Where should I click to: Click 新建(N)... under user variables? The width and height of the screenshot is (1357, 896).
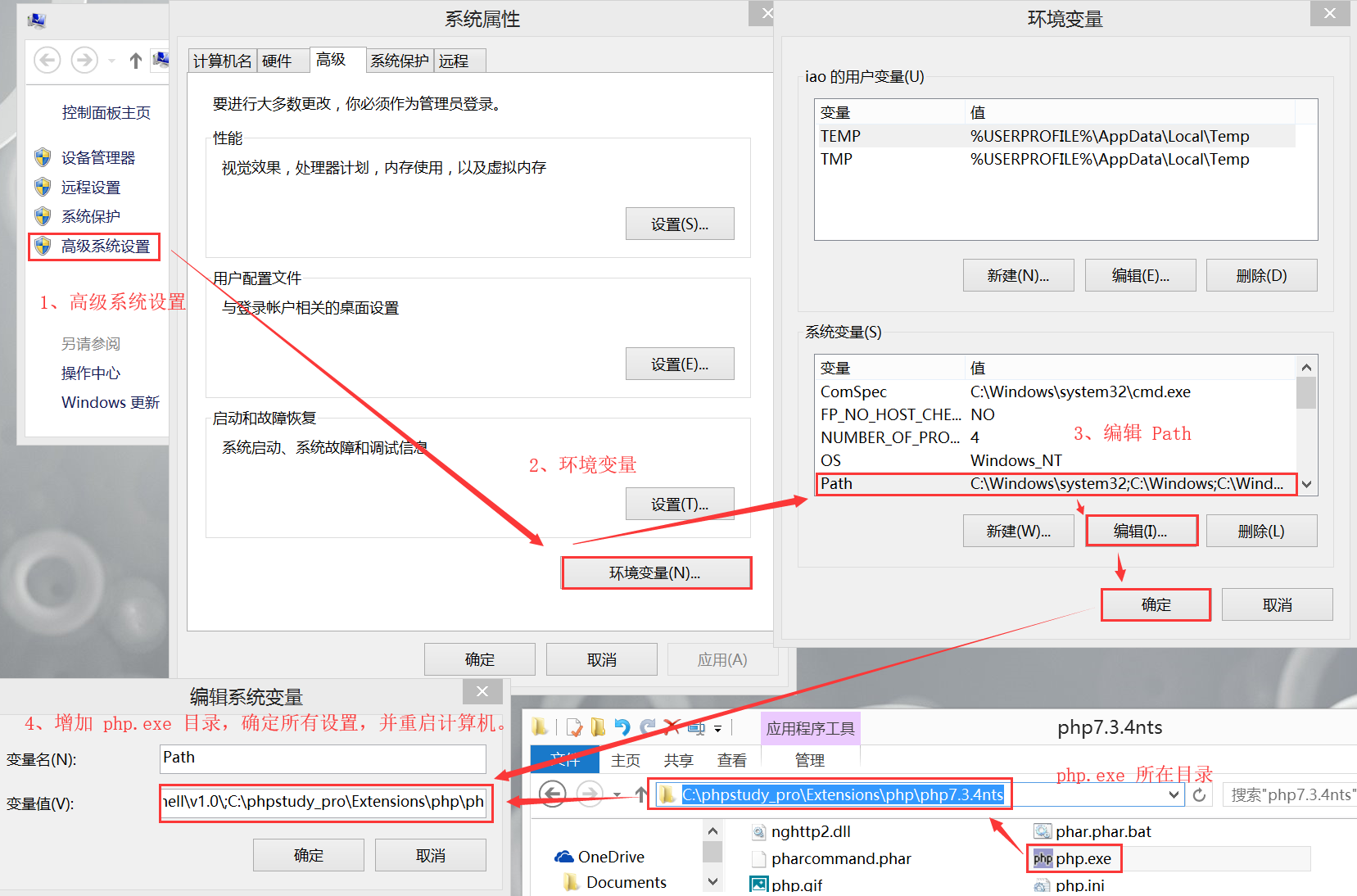1018,275
